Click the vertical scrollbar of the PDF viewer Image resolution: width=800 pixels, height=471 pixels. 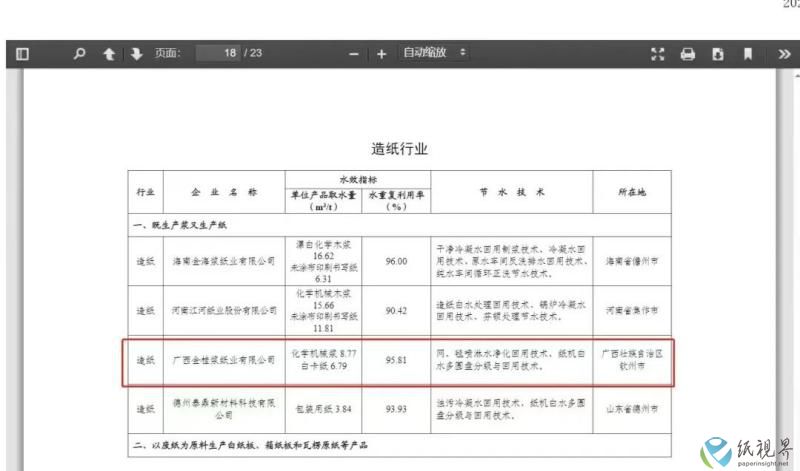point(796,270)
